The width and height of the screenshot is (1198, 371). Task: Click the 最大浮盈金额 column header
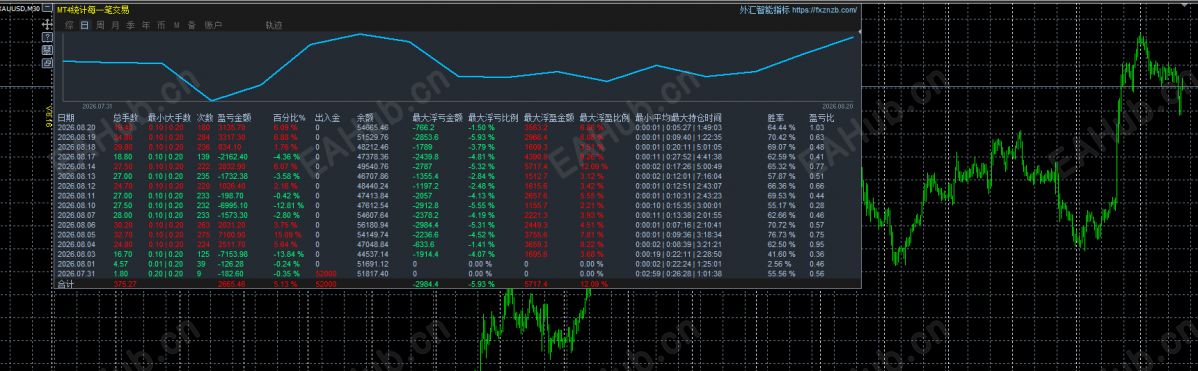549,118
